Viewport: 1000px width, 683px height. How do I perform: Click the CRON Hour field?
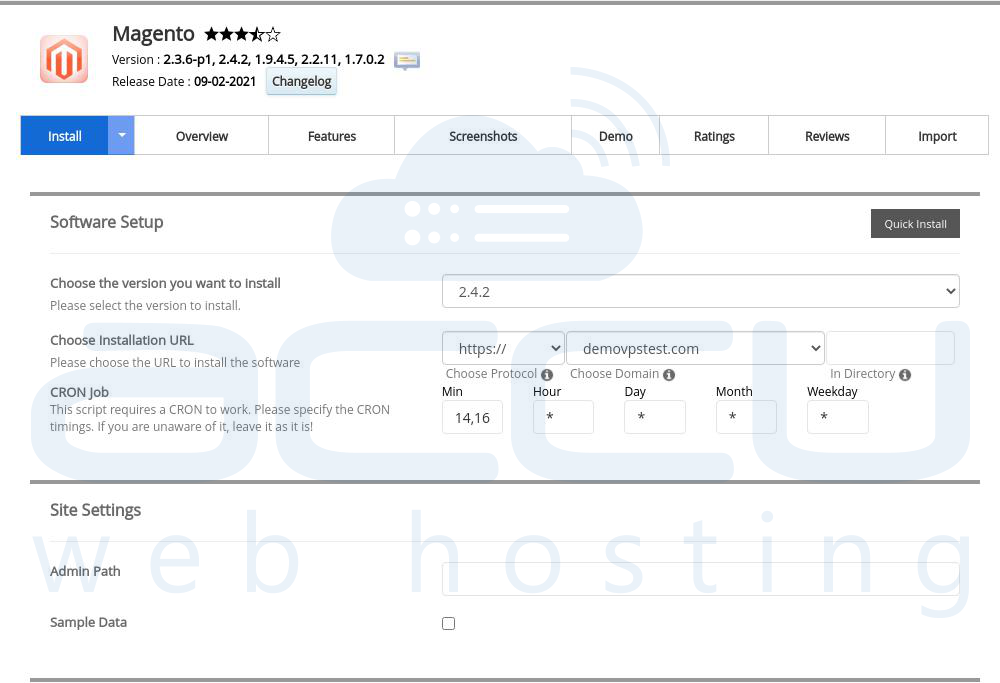click(x=563, y=417)
